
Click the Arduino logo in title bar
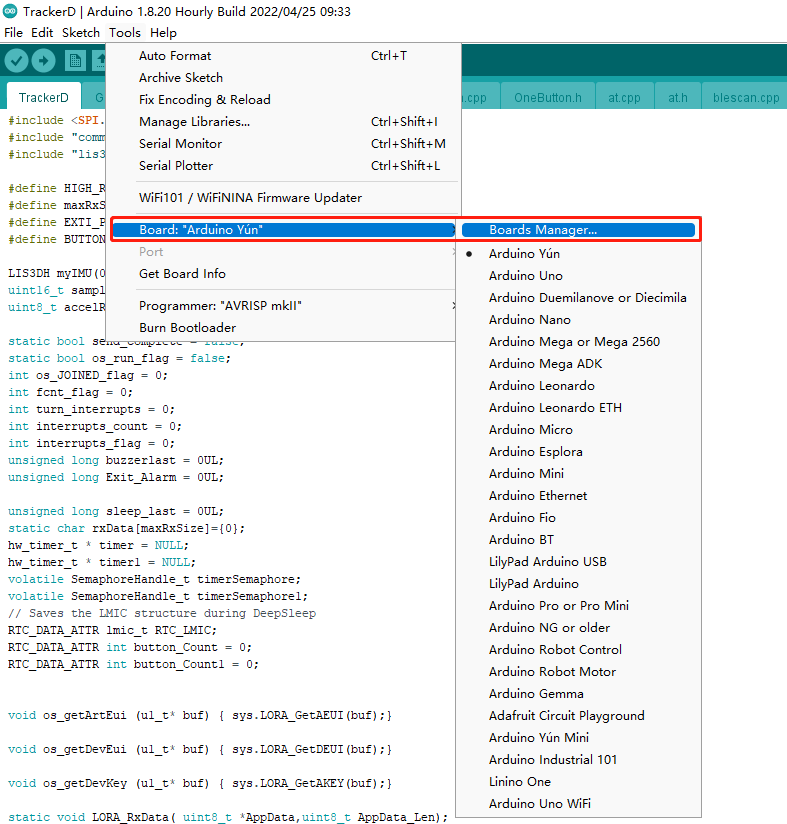(10, 11)
